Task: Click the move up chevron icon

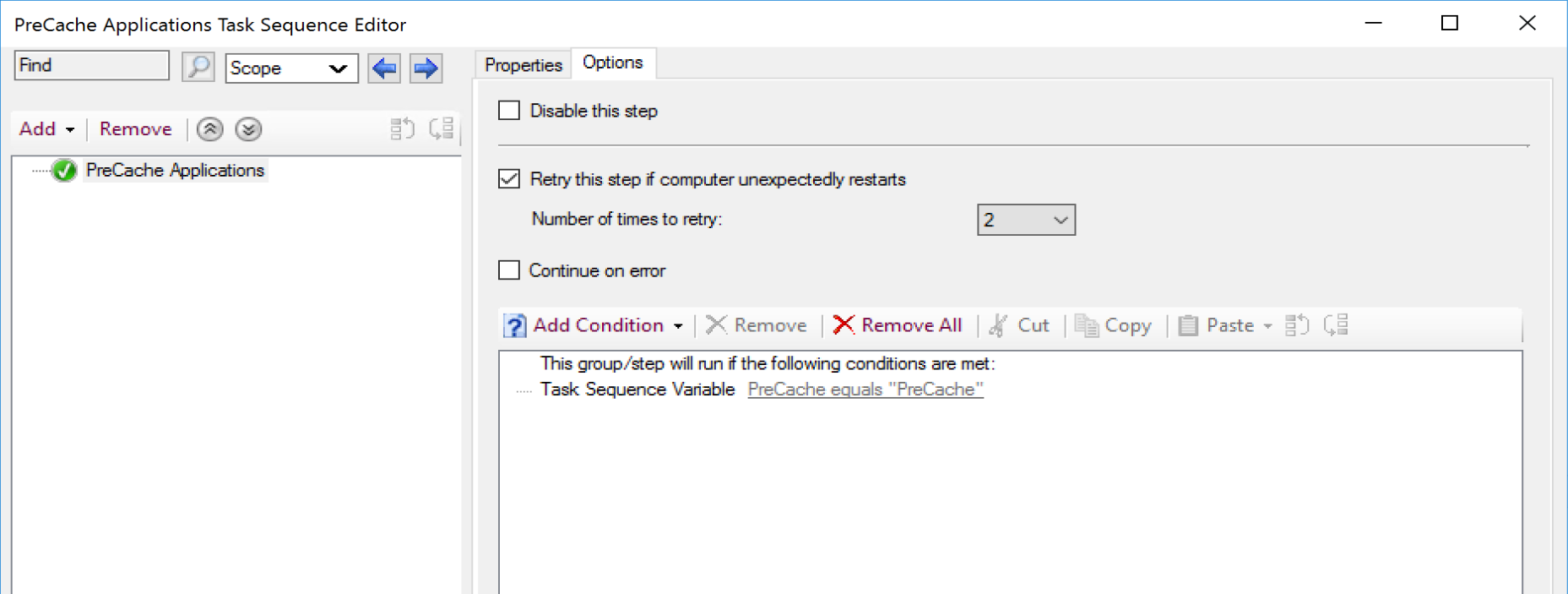Action: pyautogui.click(x=210, y=129)
